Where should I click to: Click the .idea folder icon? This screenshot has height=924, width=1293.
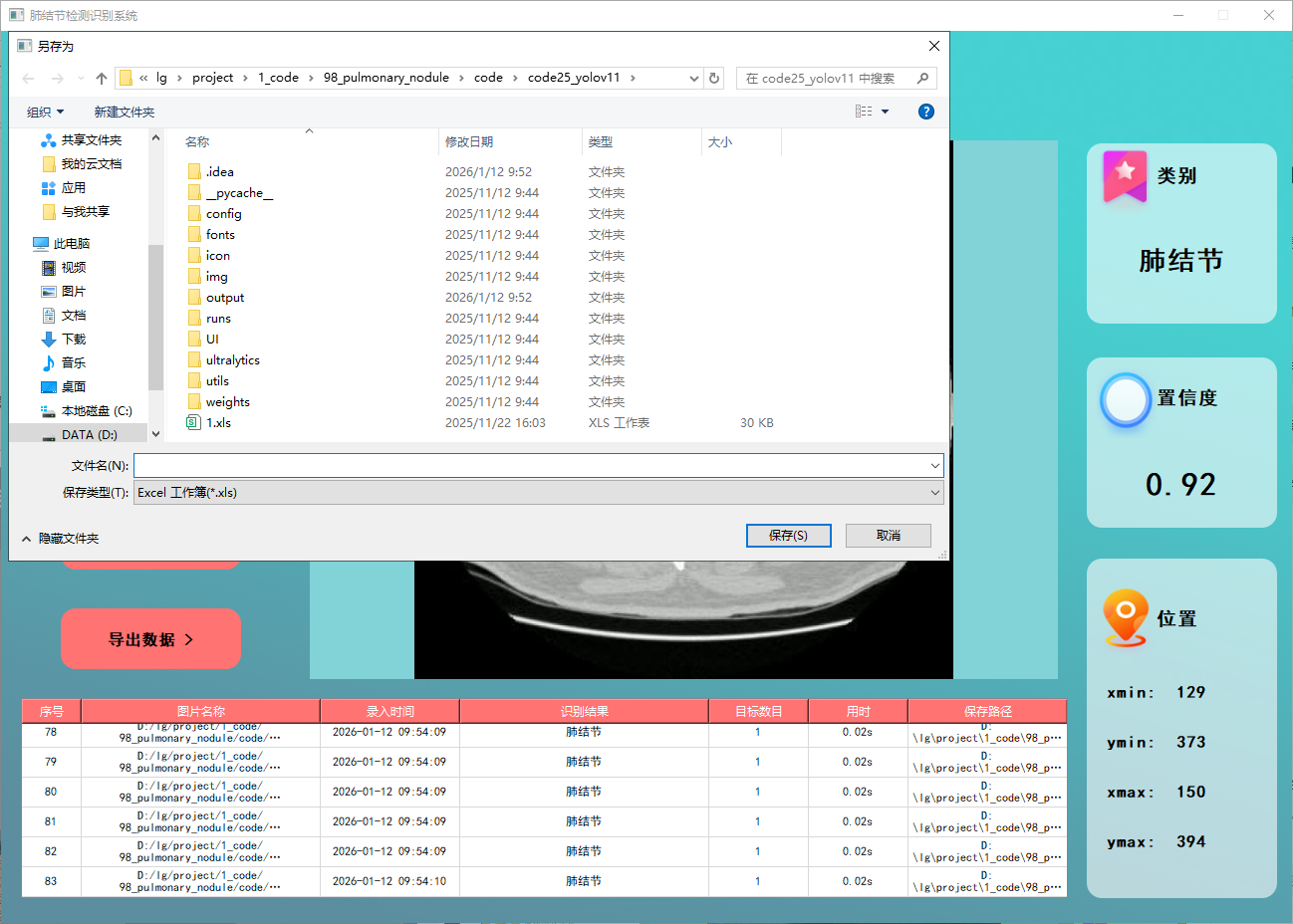coord(194,171)
